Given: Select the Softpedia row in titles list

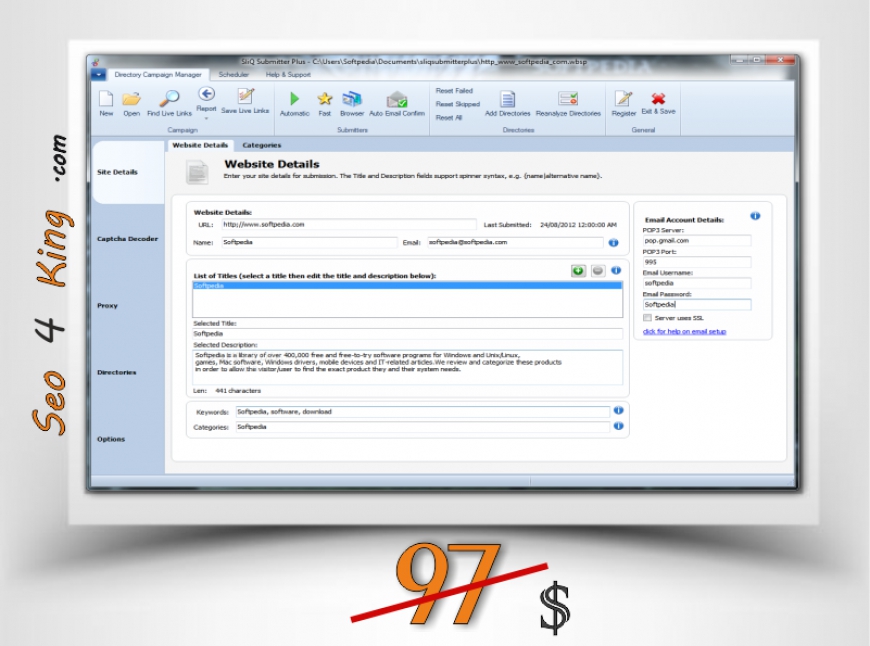Looking at the screenshot, I should point(407,285).
